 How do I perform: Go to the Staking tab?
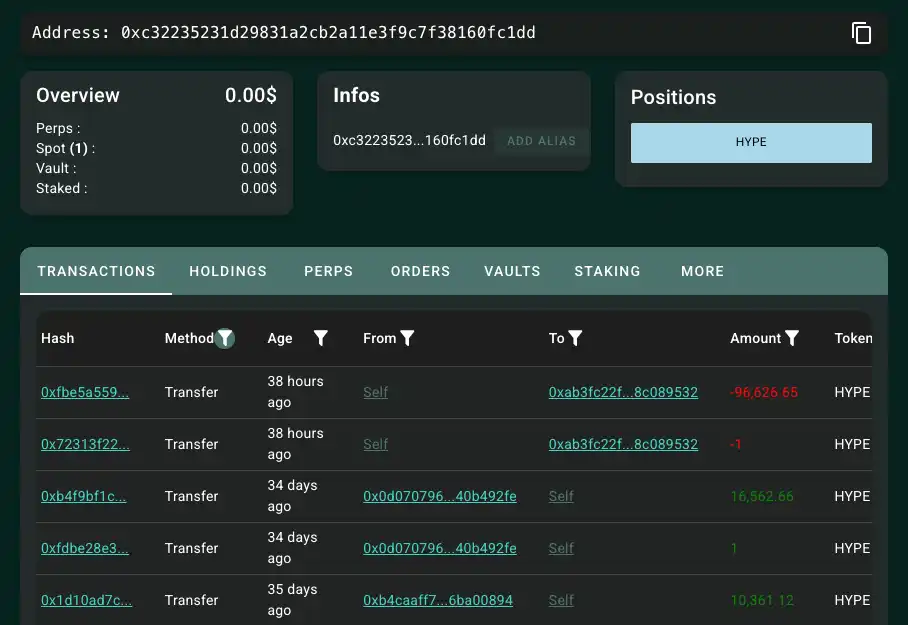coord(607,271)
